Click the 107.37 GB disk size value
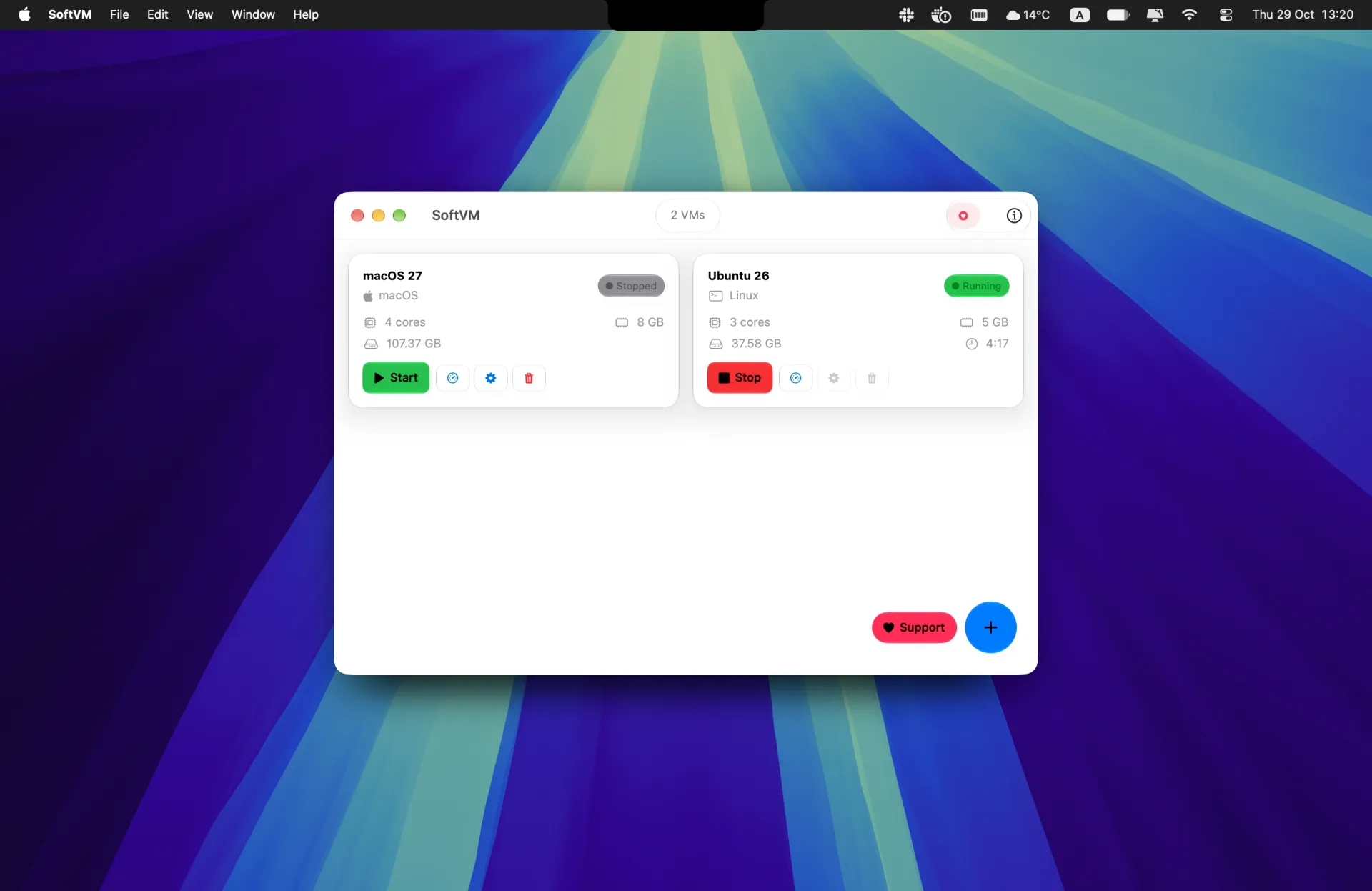The width and height of the screenshot is (1372, 891). [413, 344]
